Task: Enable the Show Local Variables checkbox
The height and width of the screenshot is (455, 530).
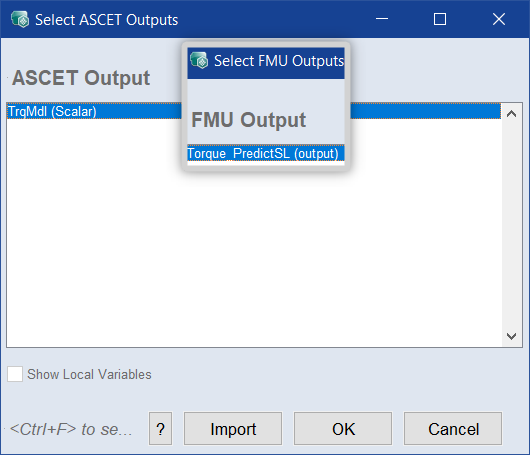Action: coord(15,374)
